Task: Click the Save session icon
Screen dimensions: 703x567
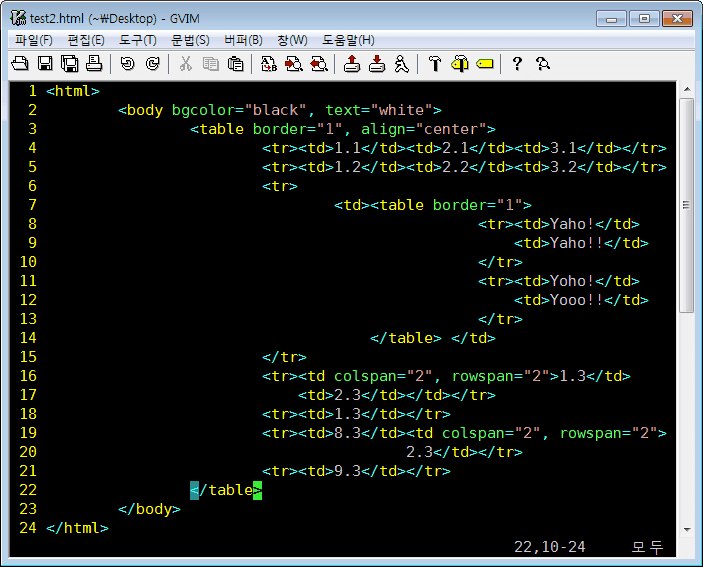Action: pyautogui.click(x=377, y=64)
